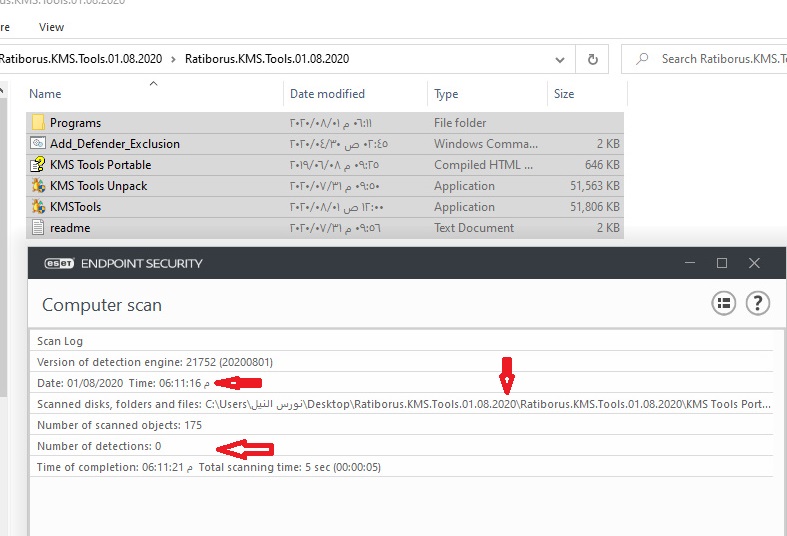Sort files by Date modified column
This screenshot has width=787, height=536.
click(x=327, y=94)
